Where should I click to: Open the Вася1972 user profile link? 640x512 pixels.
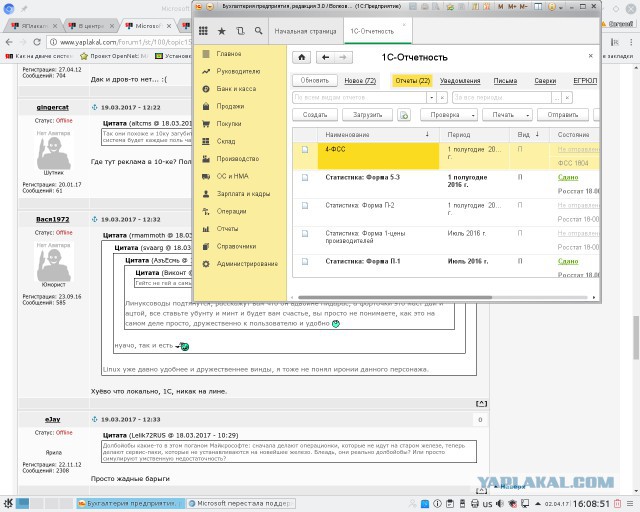click(53, 219)
